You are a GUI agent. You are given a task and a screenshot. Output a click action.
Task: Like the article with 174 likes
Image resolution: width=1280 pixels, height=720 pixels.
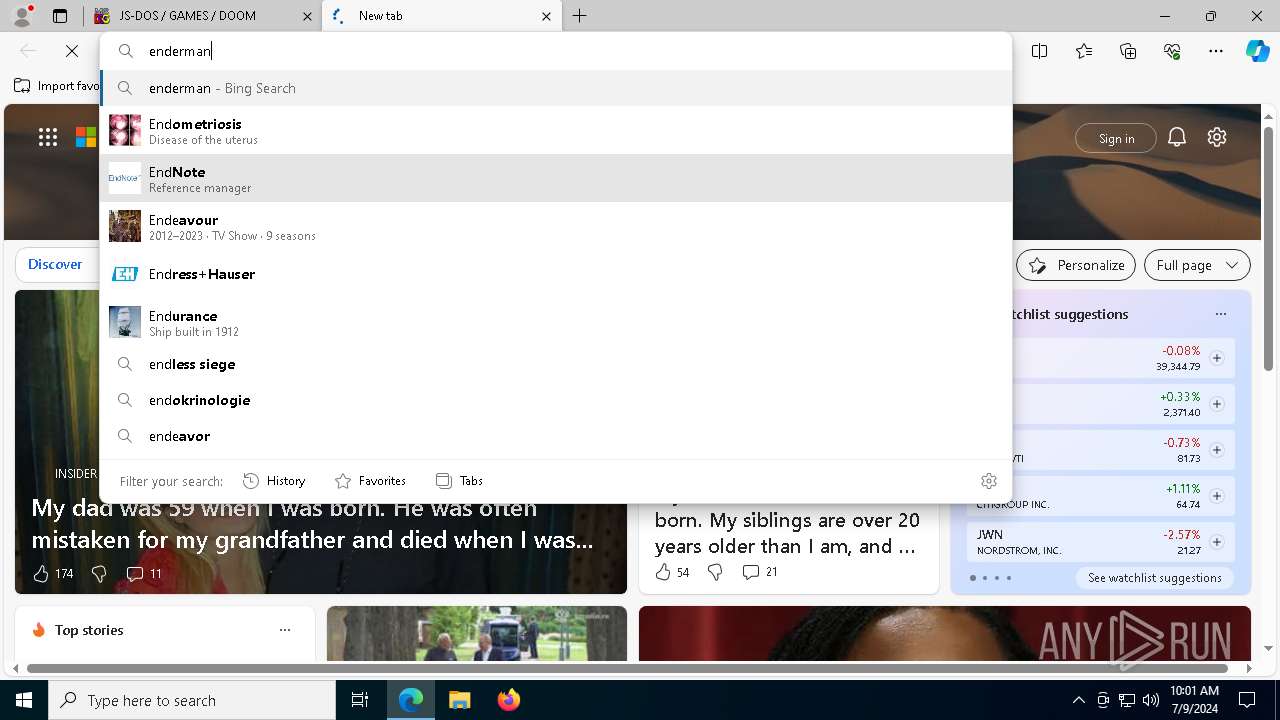53,574
